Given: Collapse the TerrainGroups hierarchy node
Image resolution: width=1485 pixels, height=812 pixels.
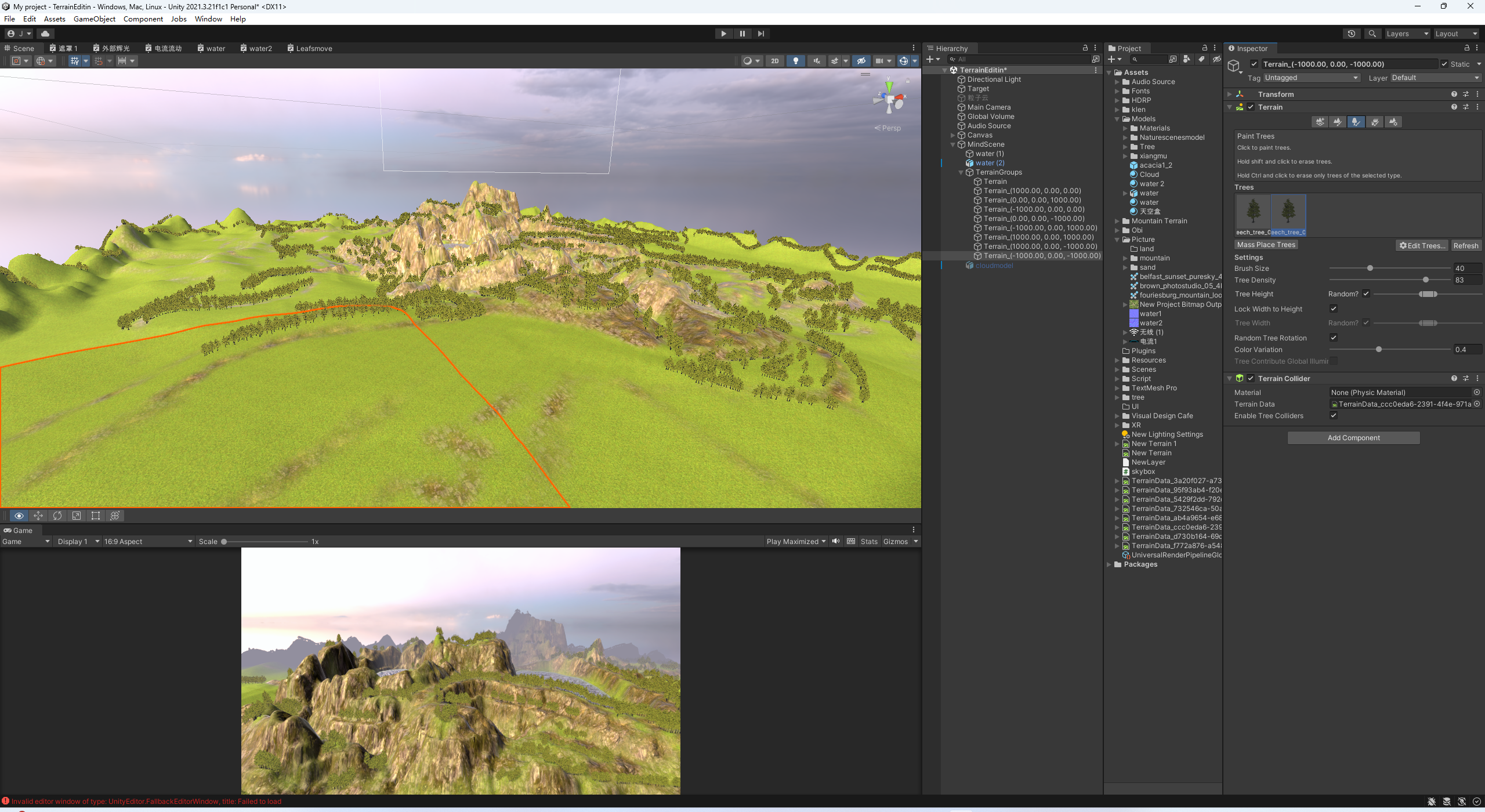Looking at the screenshot, I should [961, 172].
